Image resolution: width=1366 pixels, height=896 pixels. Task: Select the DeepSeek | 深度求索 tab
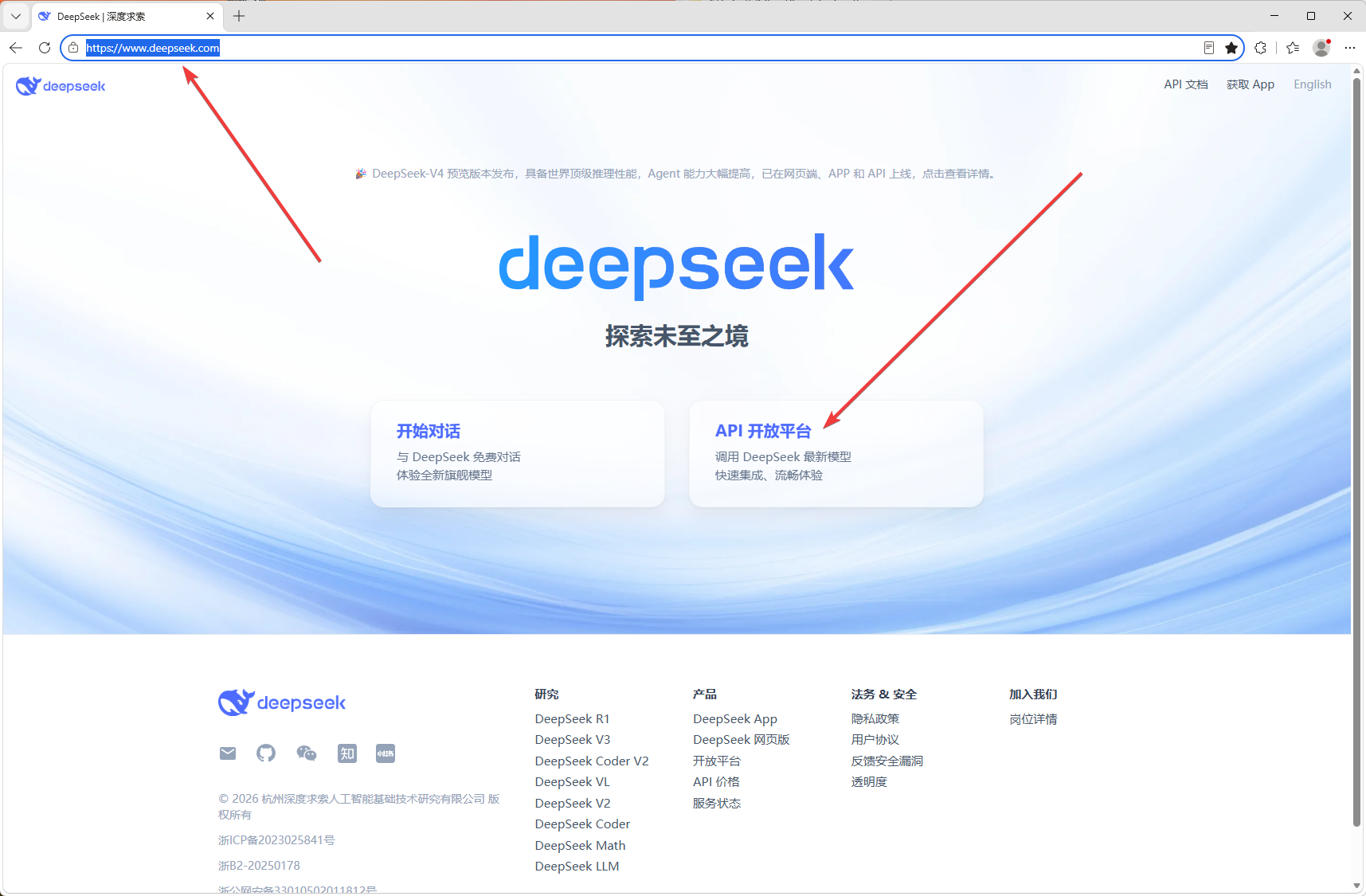click(x=127, y=16)
